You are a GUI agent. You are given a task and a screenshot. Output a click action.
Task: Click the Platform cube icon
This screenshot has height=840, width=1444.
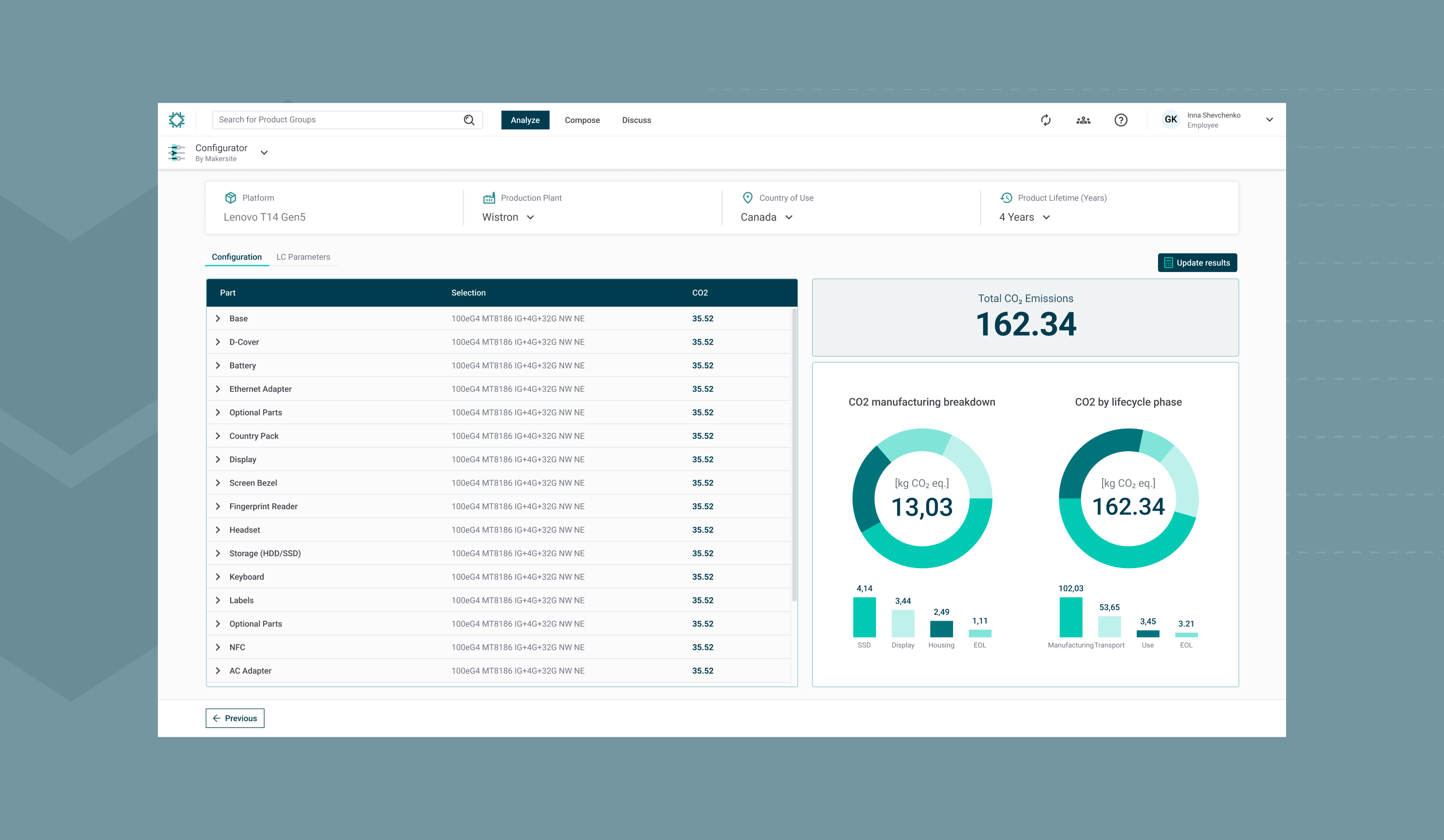point(230,197)
